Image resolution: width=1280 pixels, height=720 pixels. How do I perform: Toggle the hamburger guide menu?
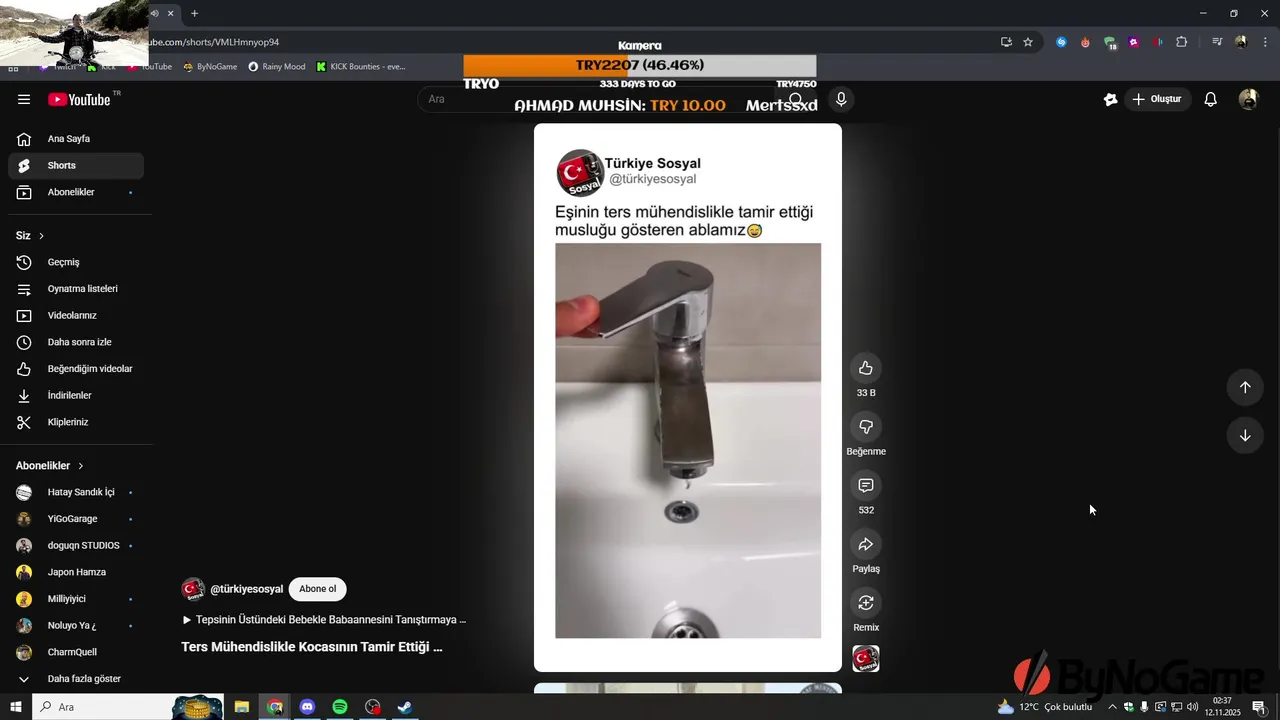(x=24, y=99)
